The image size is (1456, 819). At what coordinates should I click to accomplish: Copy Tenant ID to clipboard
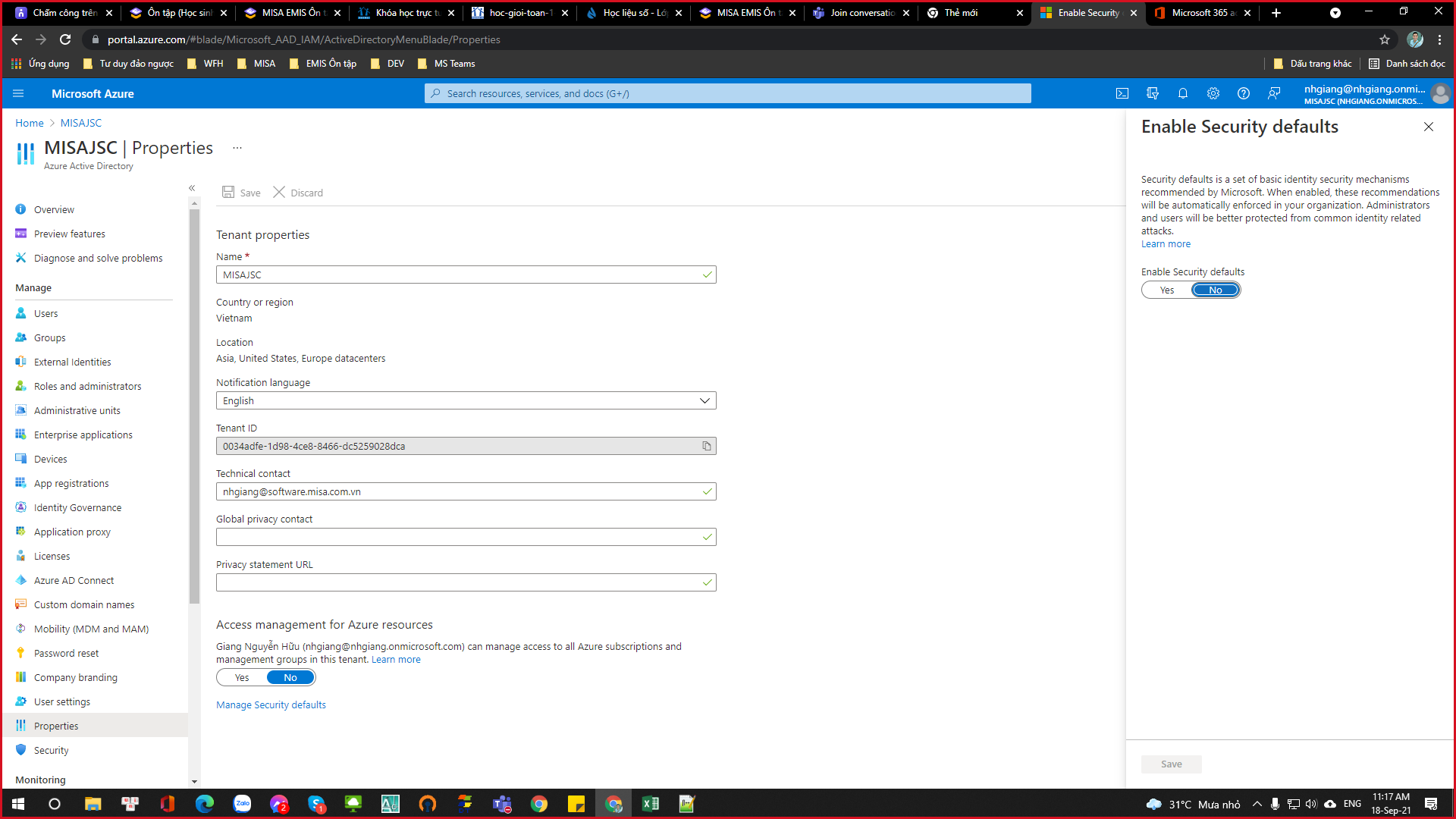coord(706,446)
